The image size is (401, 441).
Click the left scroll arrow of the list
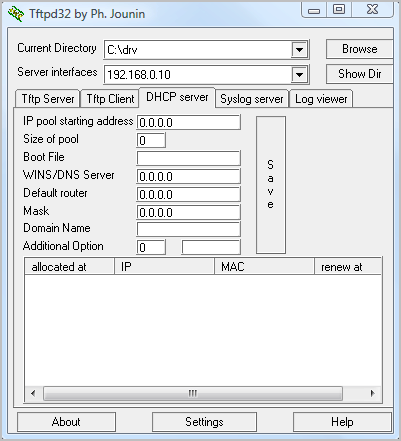pos(33,393)
